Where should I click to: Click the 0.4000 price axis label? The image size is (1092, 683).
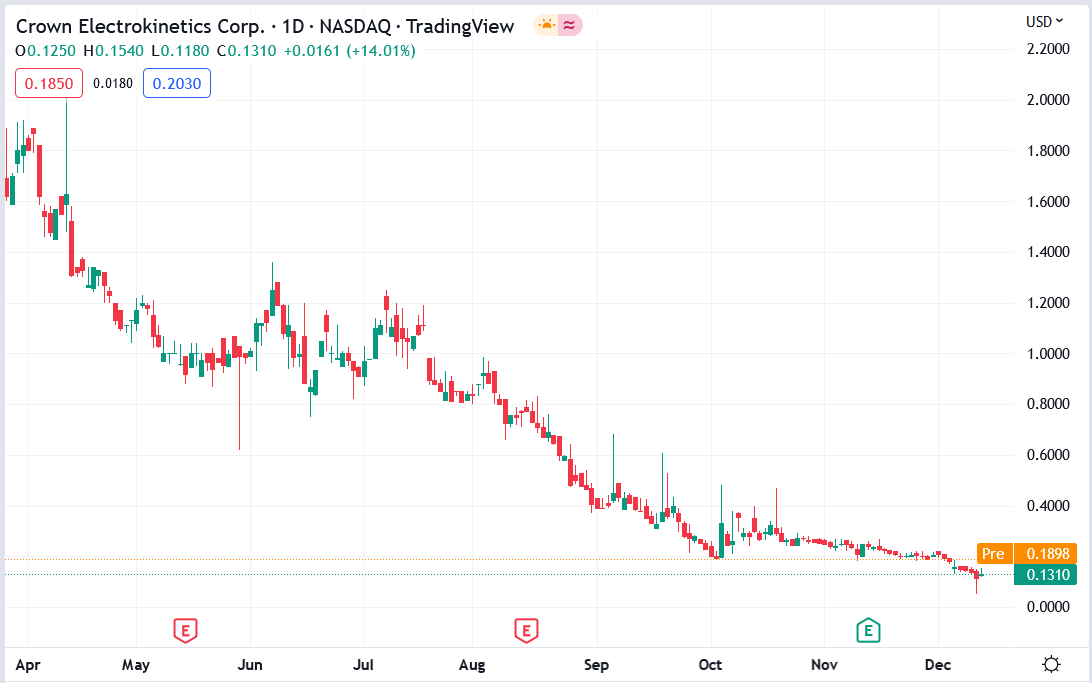(1048, 505)
